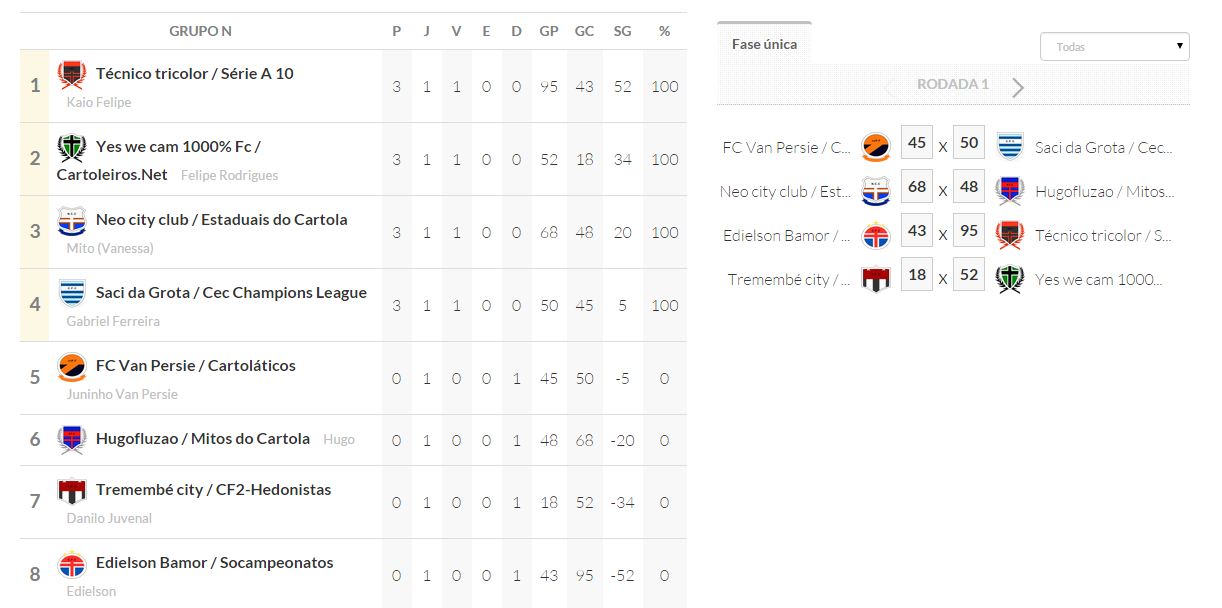Go to the previous round arrow
Viewport: 1222px width, 608px height.
point(889,87)
